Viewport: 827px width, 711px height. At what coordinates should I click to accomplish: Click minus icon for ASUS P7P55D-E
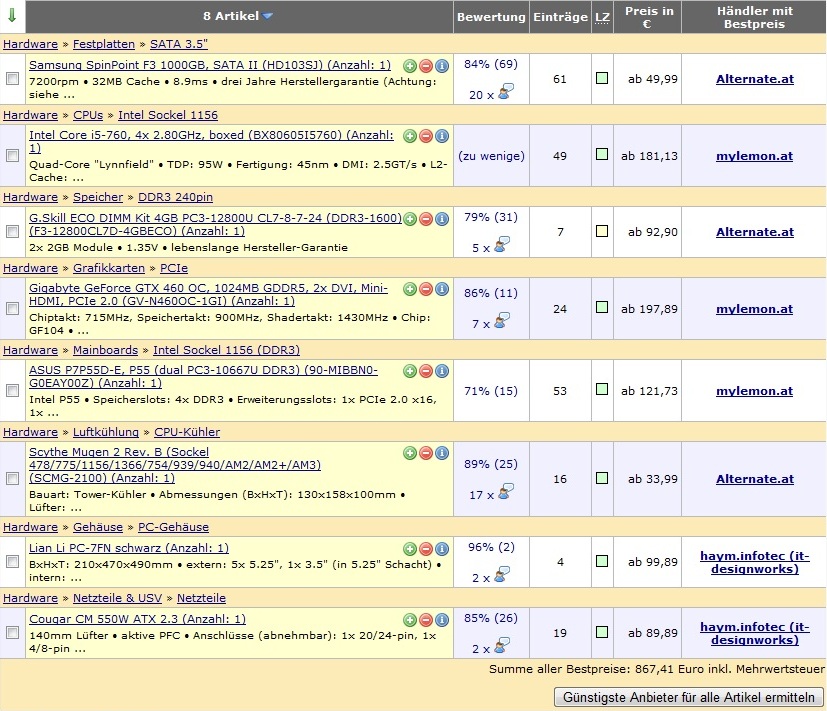point(426,371)
